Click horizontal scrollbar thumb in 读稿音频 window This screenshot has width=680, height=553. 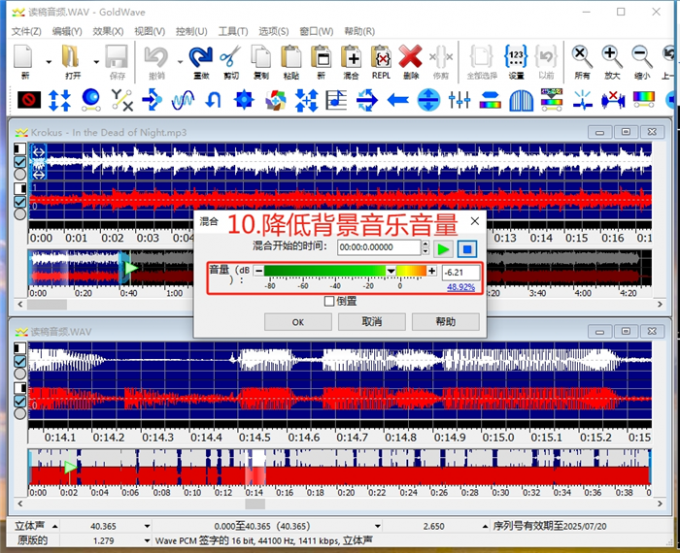(x=255, y=504)
